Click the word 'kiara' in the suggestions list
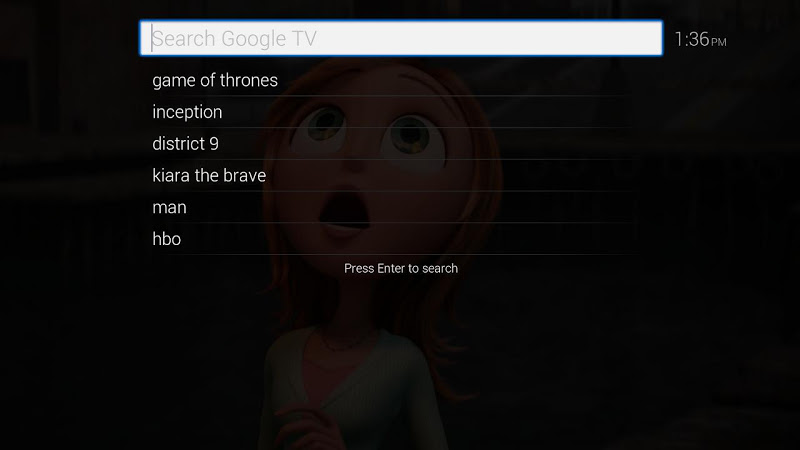800x450 pixels. pyautogui.click(x=171, y=176)
